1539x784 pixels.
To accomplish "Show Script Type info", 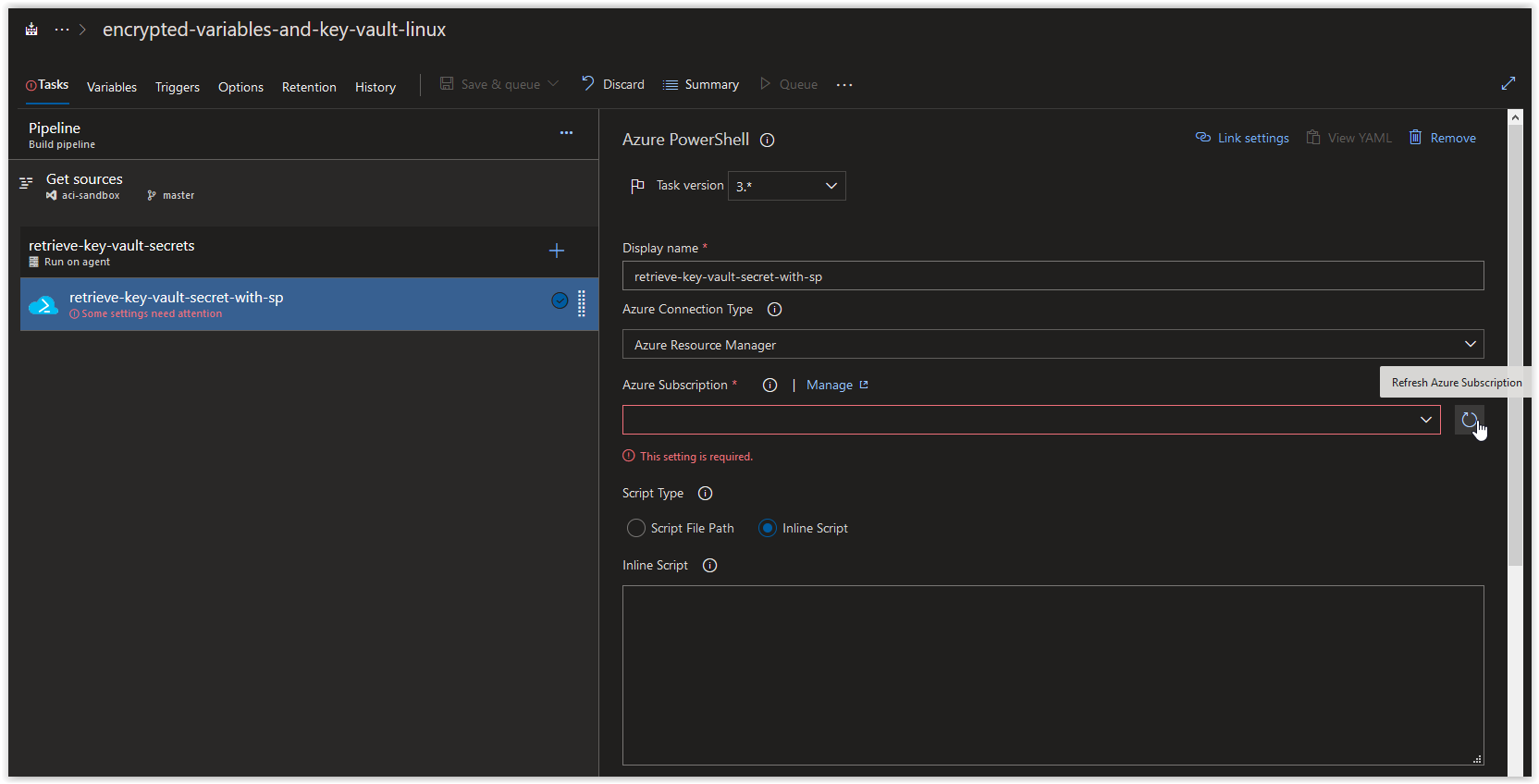I will [705, 494].
